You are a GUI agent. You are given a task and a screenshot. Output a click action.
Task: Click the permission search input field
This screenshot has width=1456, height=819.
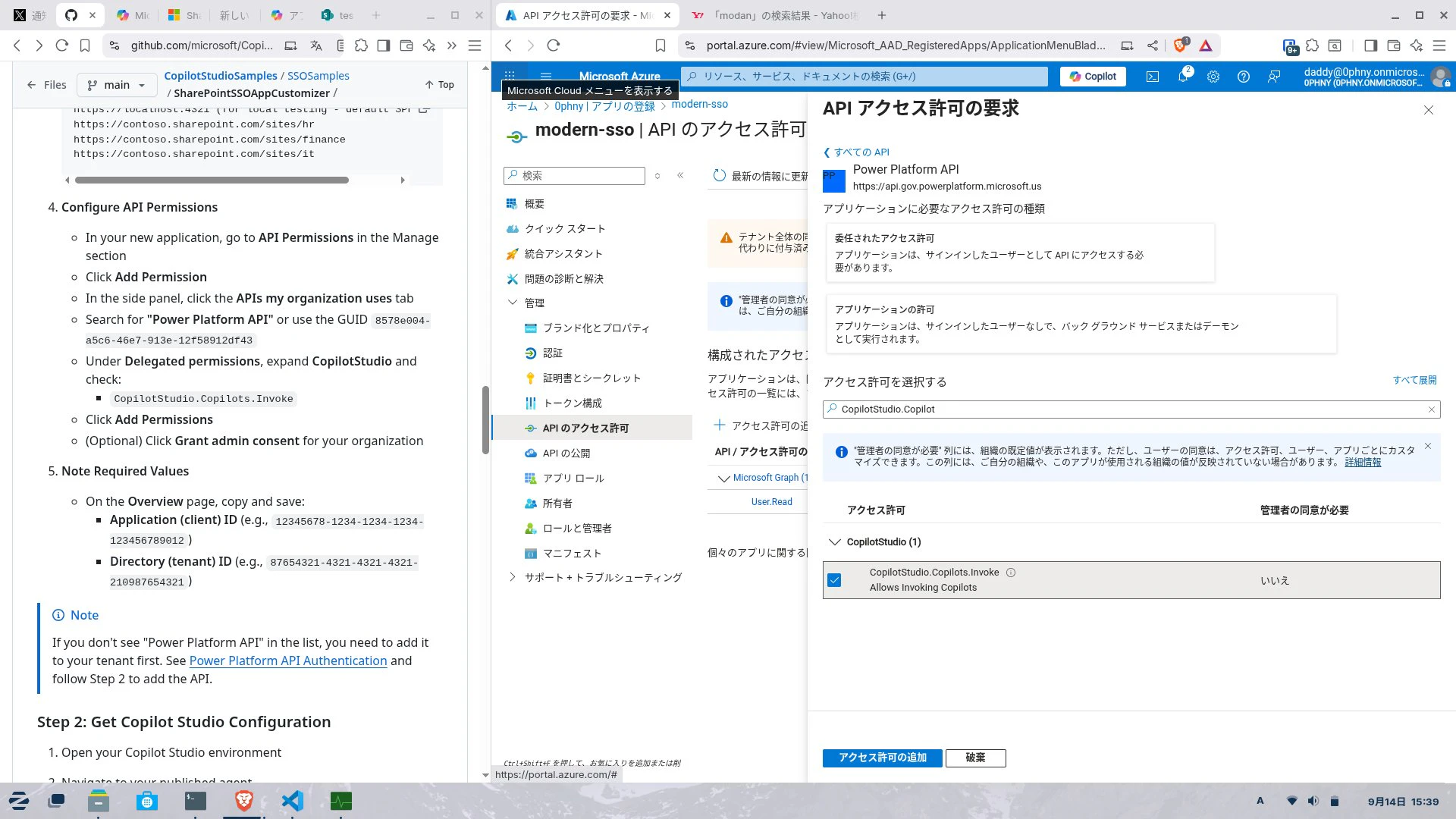click(1131, 409)
